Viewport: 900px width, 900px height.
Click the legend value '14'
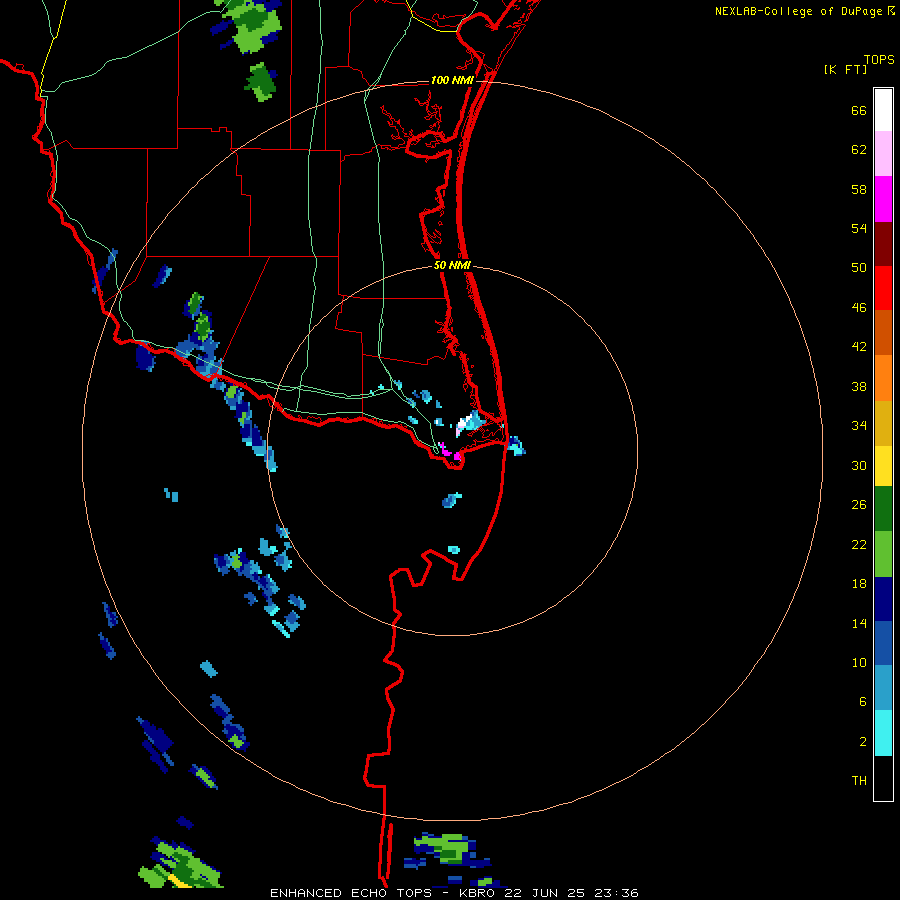[x=859, y=623]
